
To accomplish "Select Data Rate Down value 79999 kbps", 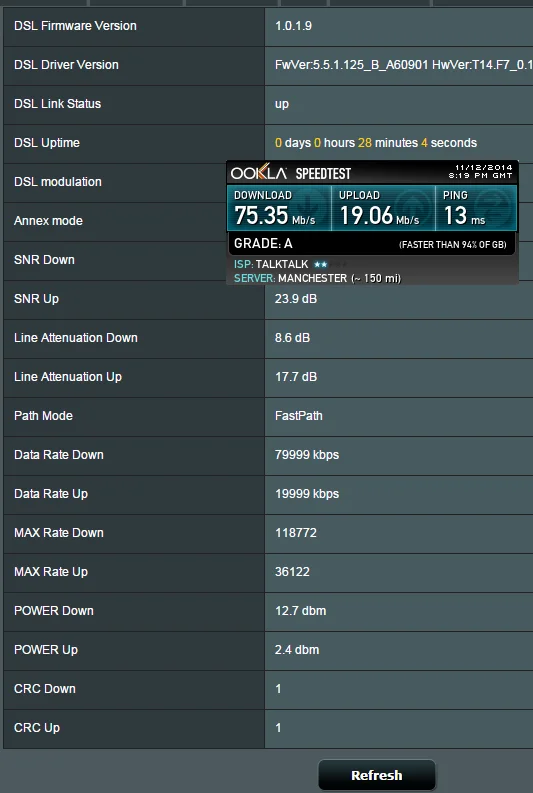I will 307,455.
